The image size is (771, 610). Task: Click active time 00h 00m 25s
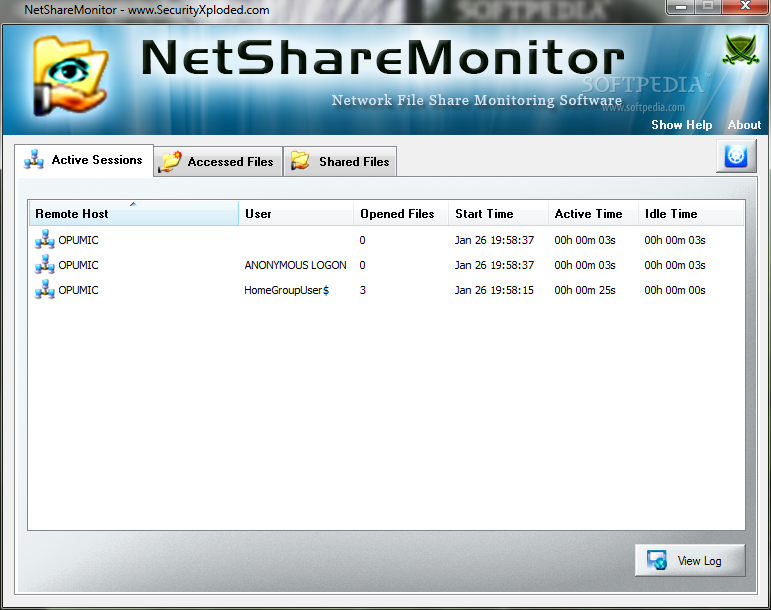tap(585, 290)
